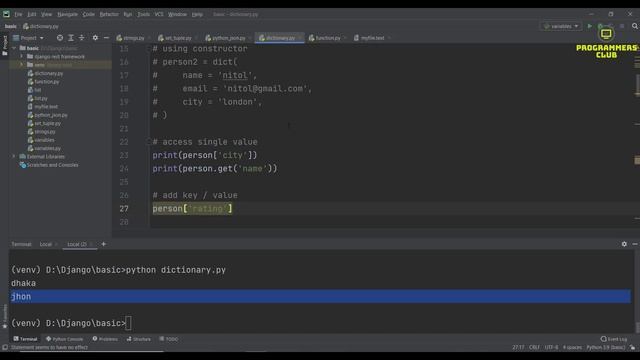Screen dimensions: 640x360
Task: Open the Navigate menu
Action: click(x=67, y=14)
